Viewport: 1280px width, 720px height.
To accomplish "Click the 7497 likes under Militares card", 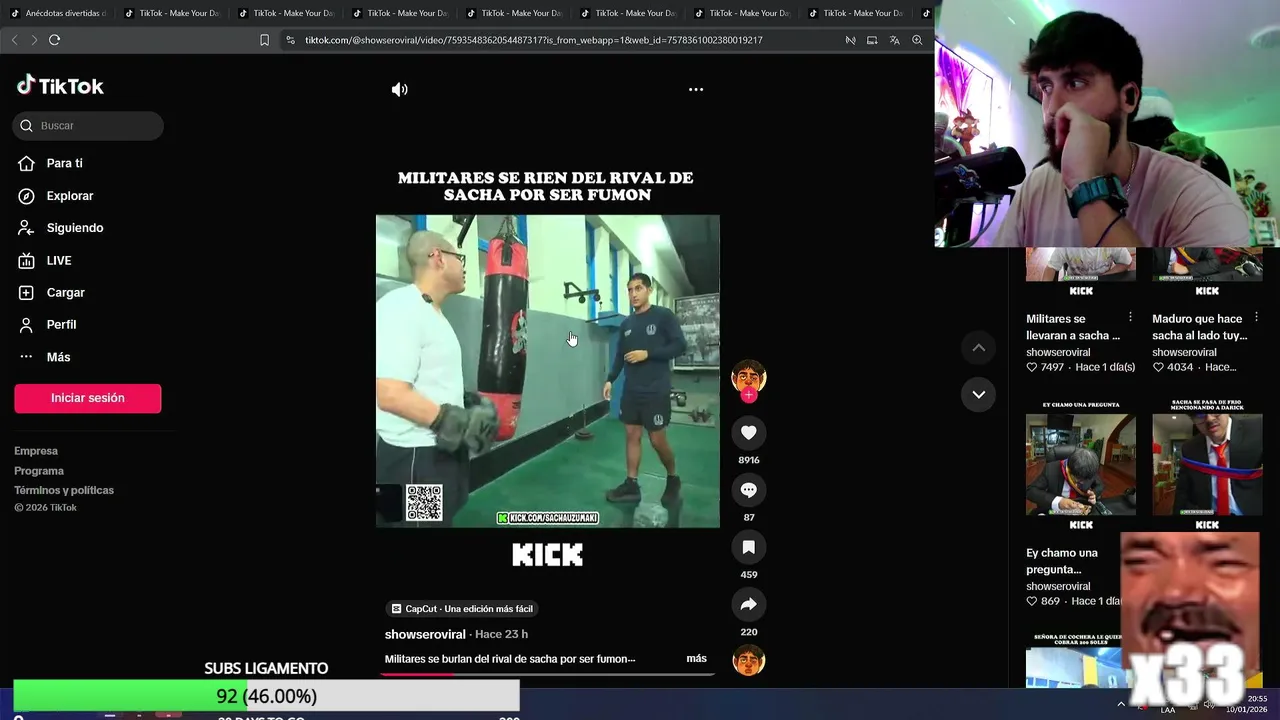I will point(1045,367).
